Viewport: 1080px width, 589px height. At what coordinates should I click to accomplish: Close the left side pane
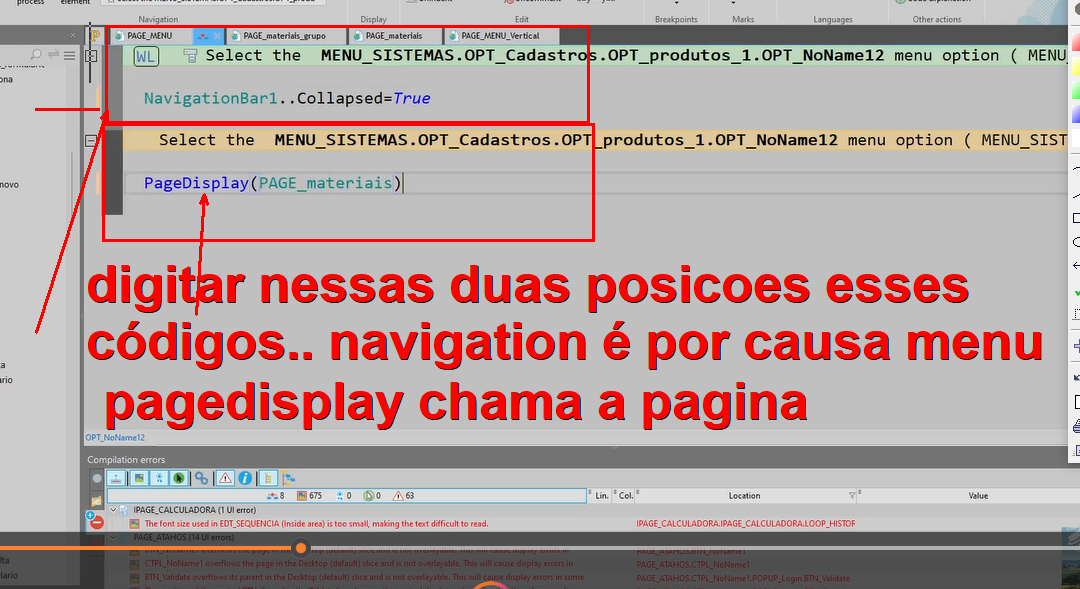(73, 35)
